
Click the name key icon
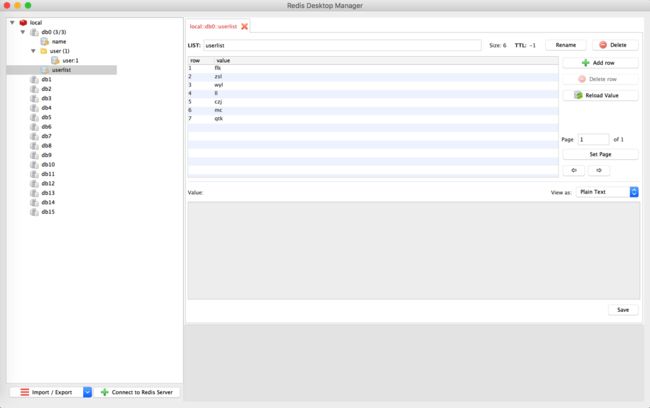pos(45,41)
